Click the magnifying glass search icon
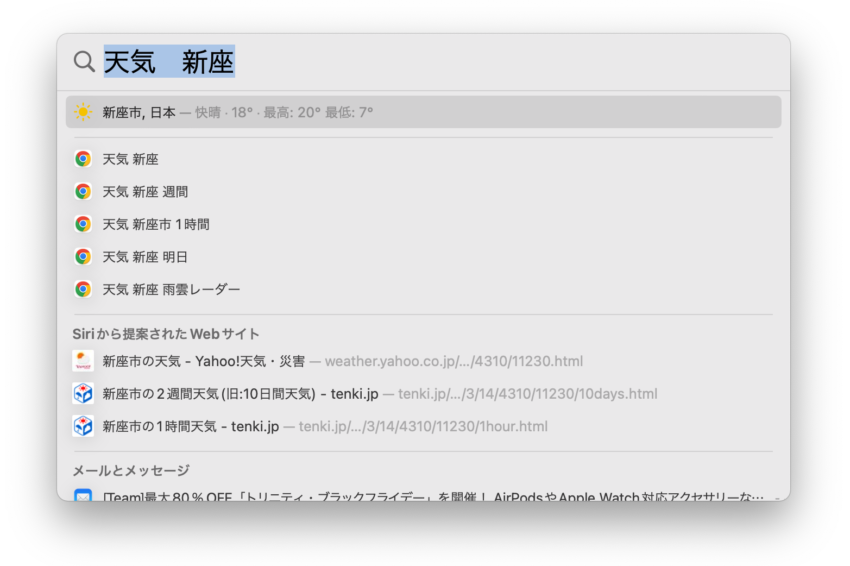This screenshot has height=566, width=850. click(84, 61)
